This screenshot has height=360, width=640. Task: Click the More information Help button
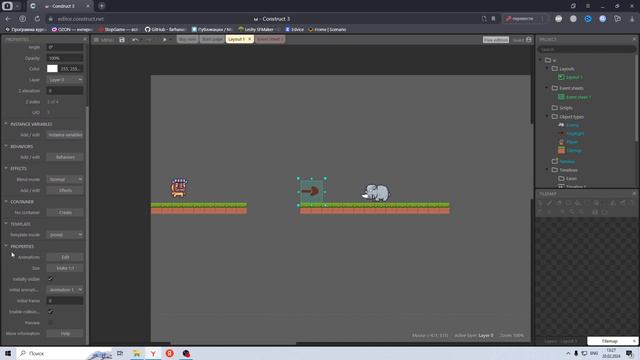tap(65, 333)
